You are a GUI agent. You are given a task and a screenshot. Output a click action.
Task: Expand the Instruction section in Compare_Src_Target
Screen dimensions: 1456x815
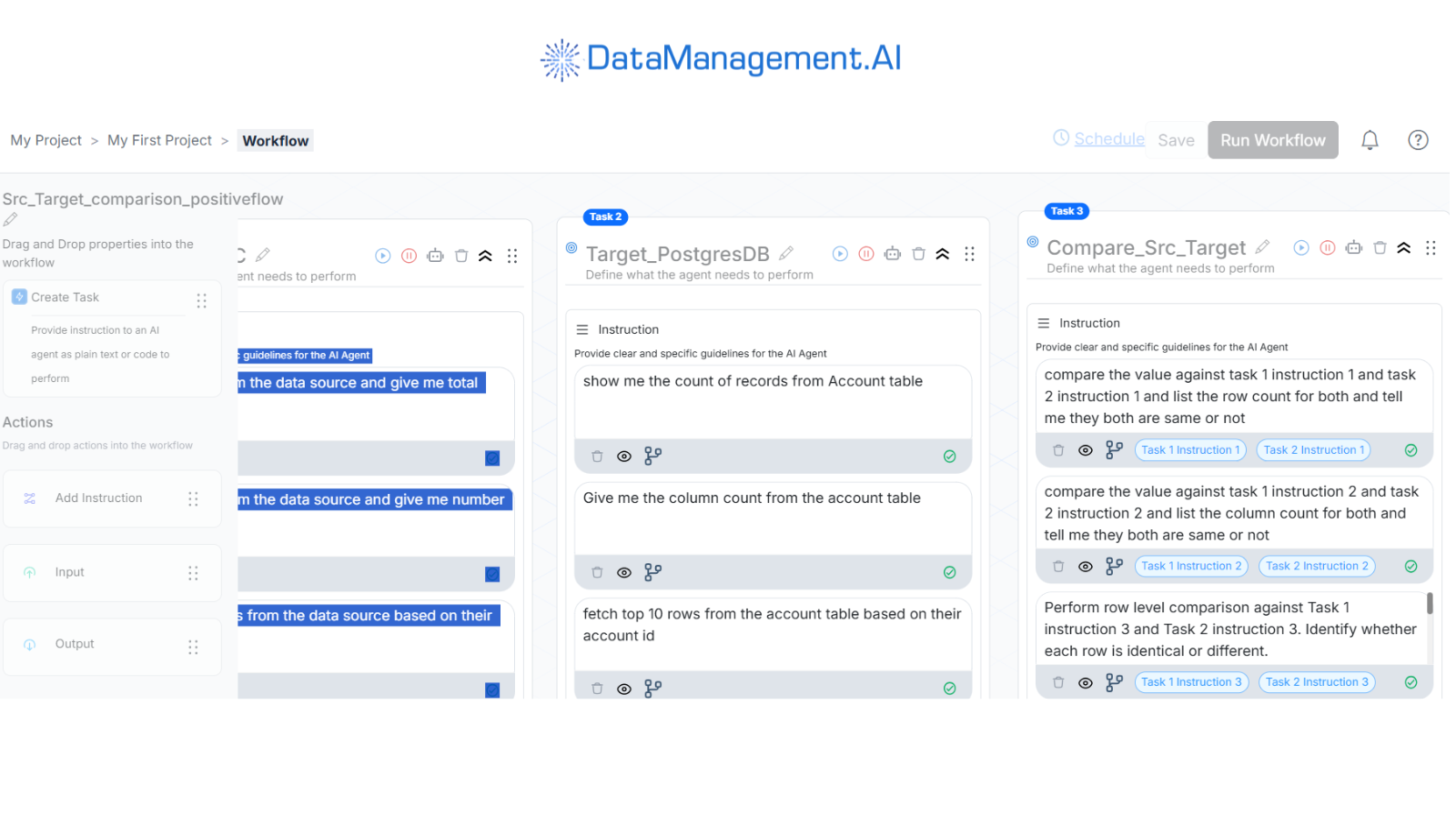[1044, 323]
